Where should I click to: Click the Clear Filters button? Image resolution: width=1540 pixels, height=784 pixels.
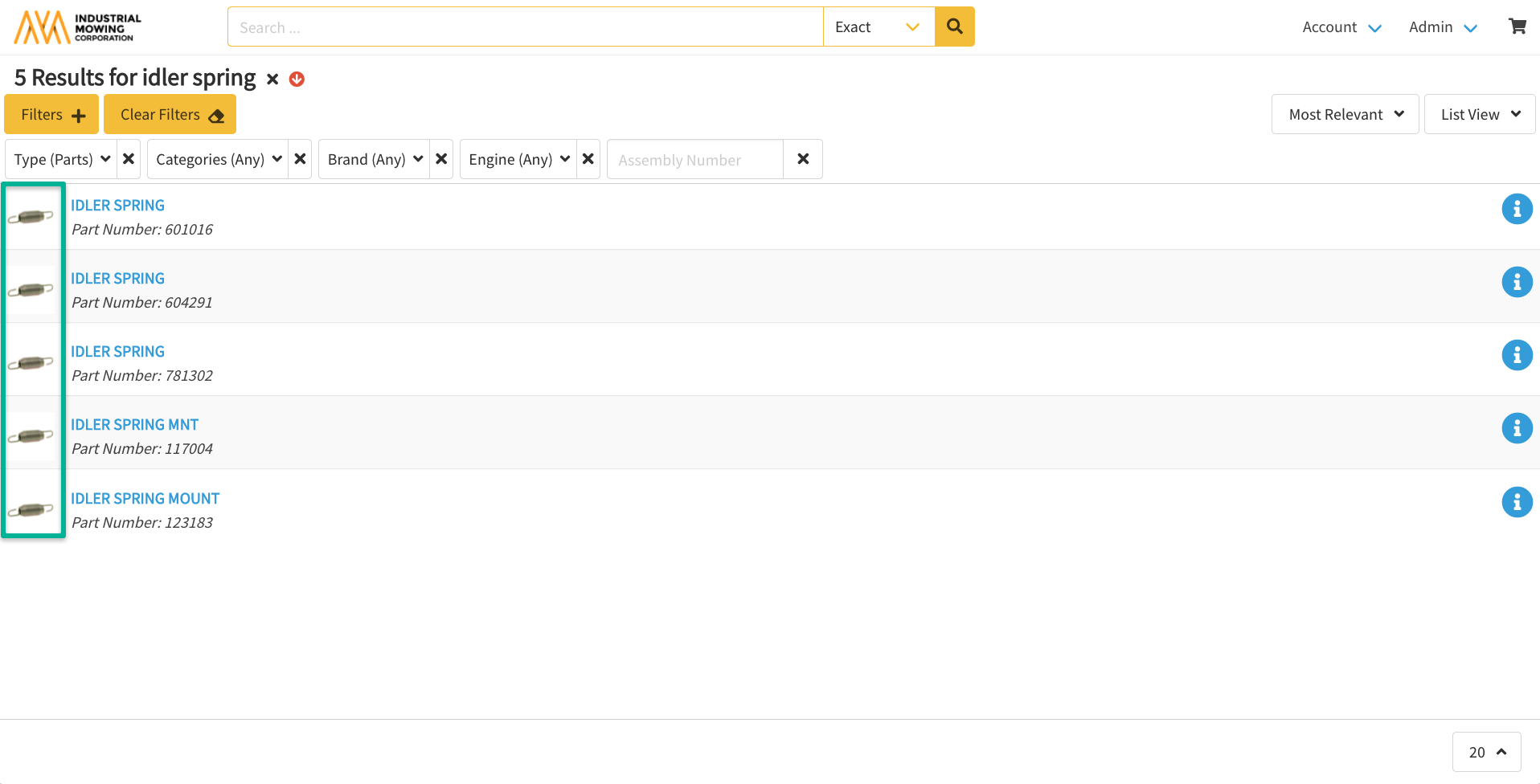coord(170,114)
